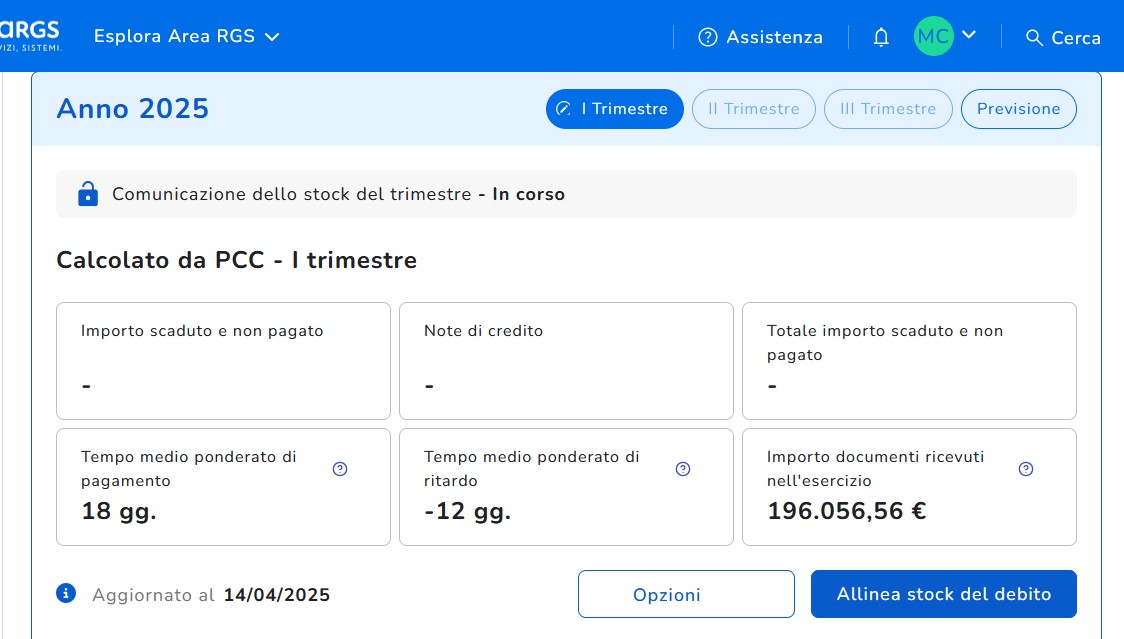Click the Totale importo scaduto e non pagato card
Viewport: 1124px width, 639px height.
click(909, 361)
